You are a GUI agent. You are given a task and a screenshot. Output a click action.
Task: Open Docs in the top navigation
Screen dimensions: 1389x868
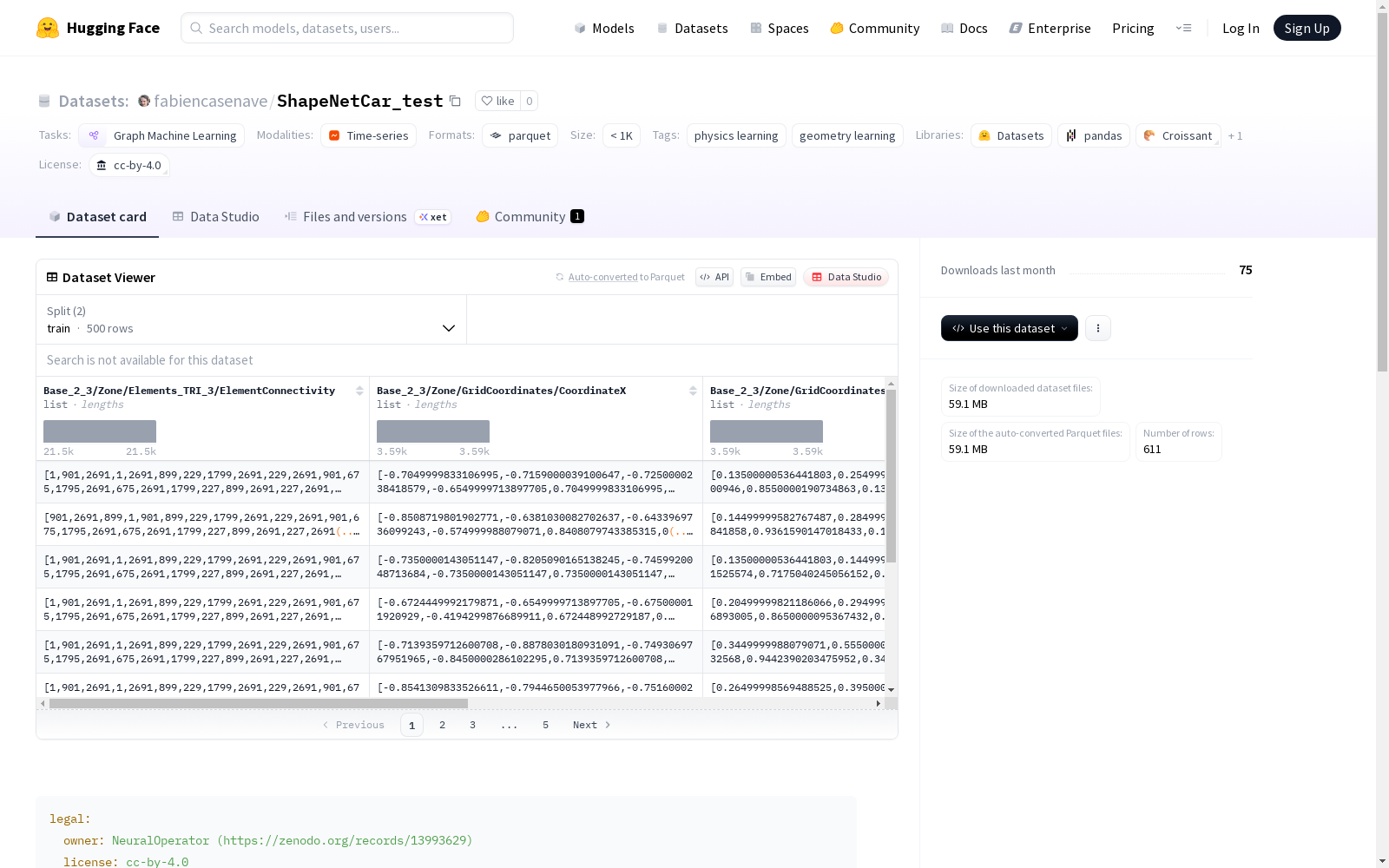click(x=964, y=28)
